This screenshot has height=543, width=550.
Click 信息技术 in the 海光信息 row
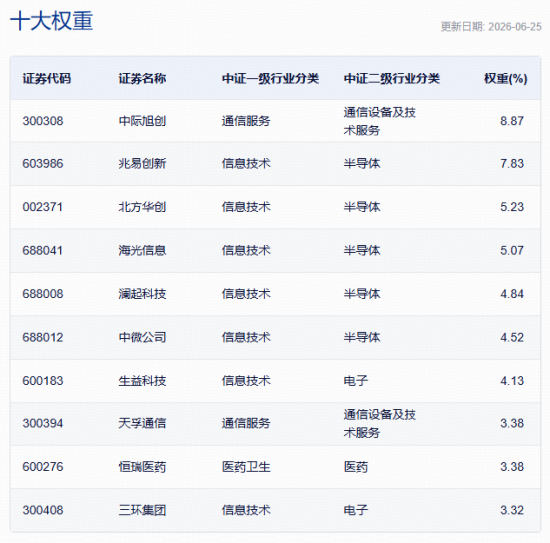point(246,250)
